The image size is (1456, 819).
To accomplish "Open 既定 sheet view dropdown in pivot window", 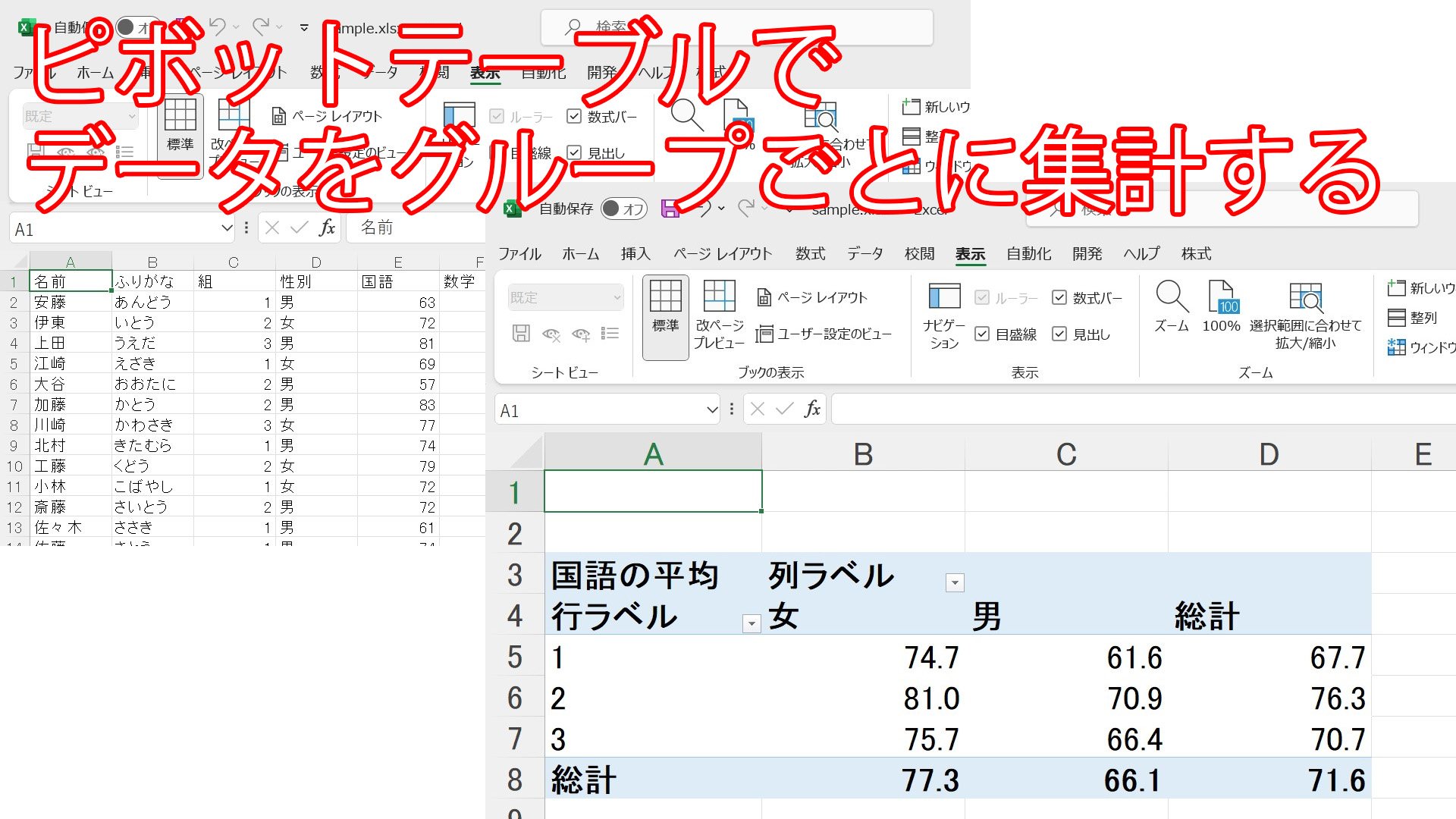I will click(x=566, y=297).
